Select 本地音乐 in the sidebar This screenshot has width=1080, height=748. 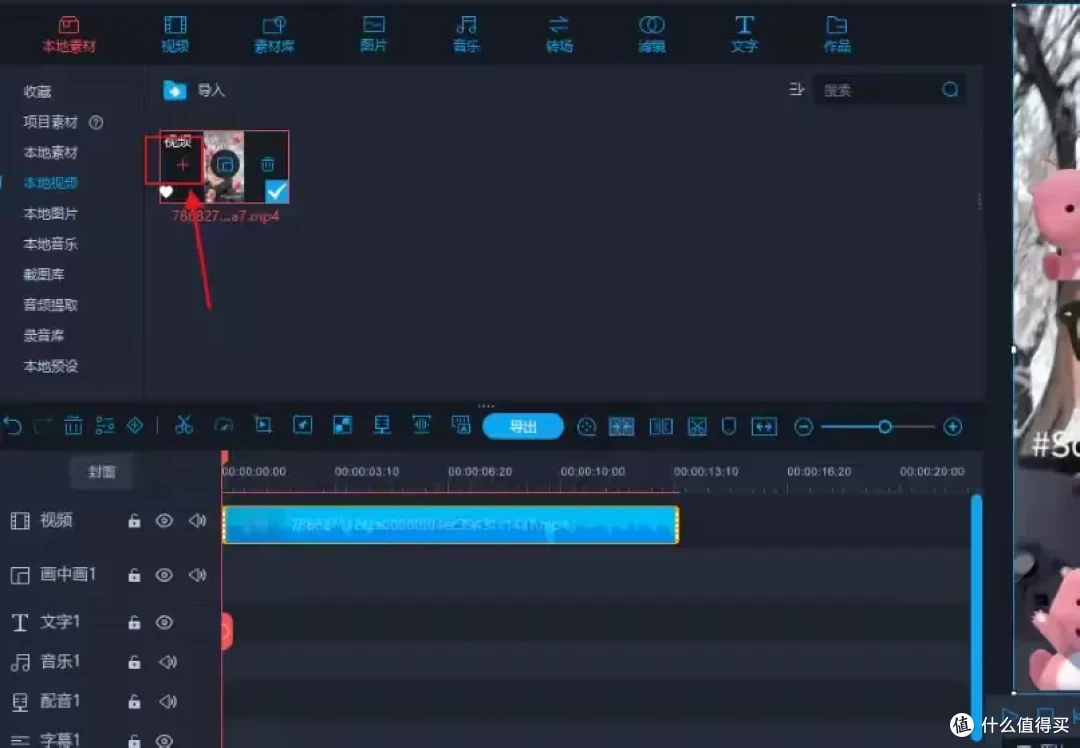click(x=50, y=244)
